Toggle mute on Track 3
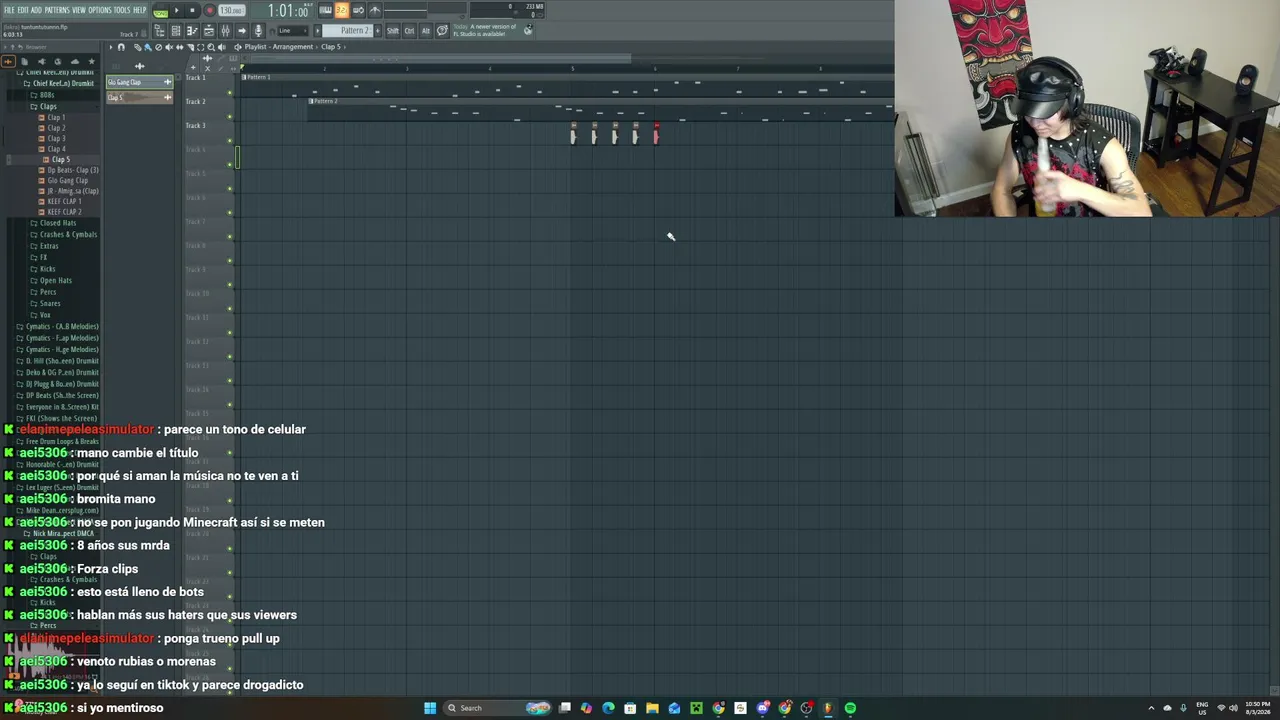Viewport: 1280px width, 720px height. pyautogui.click(x=230, y=141)
